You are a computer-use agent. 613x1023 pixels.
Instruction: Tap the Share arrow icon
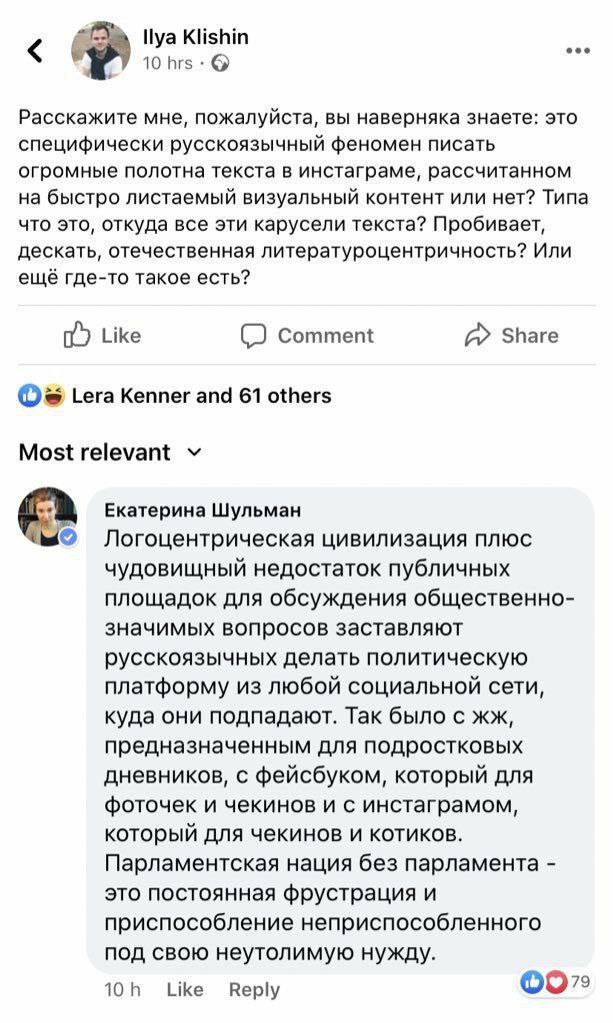pos(478,336)
